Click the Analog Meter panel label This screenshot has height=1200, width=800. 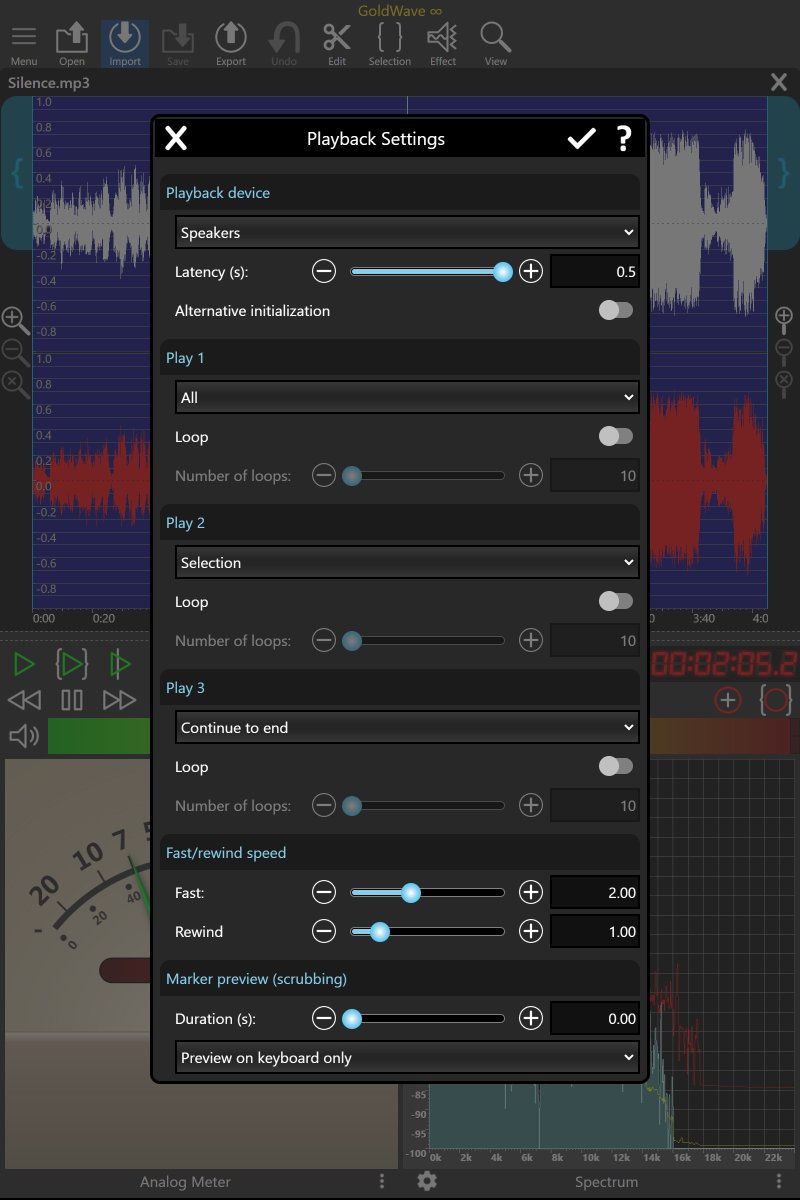coord(185,1181)
